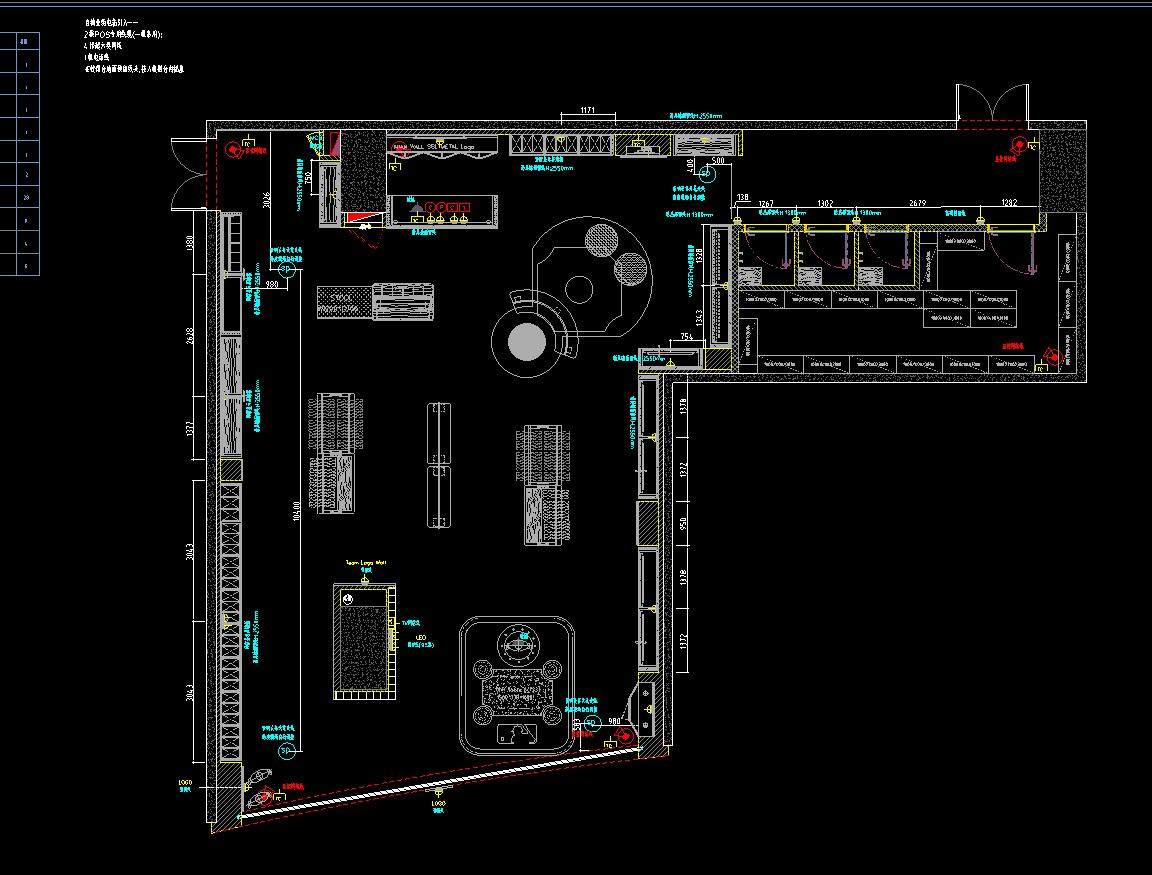Select the double door at the top right
1152x875 pixels.
993,106
